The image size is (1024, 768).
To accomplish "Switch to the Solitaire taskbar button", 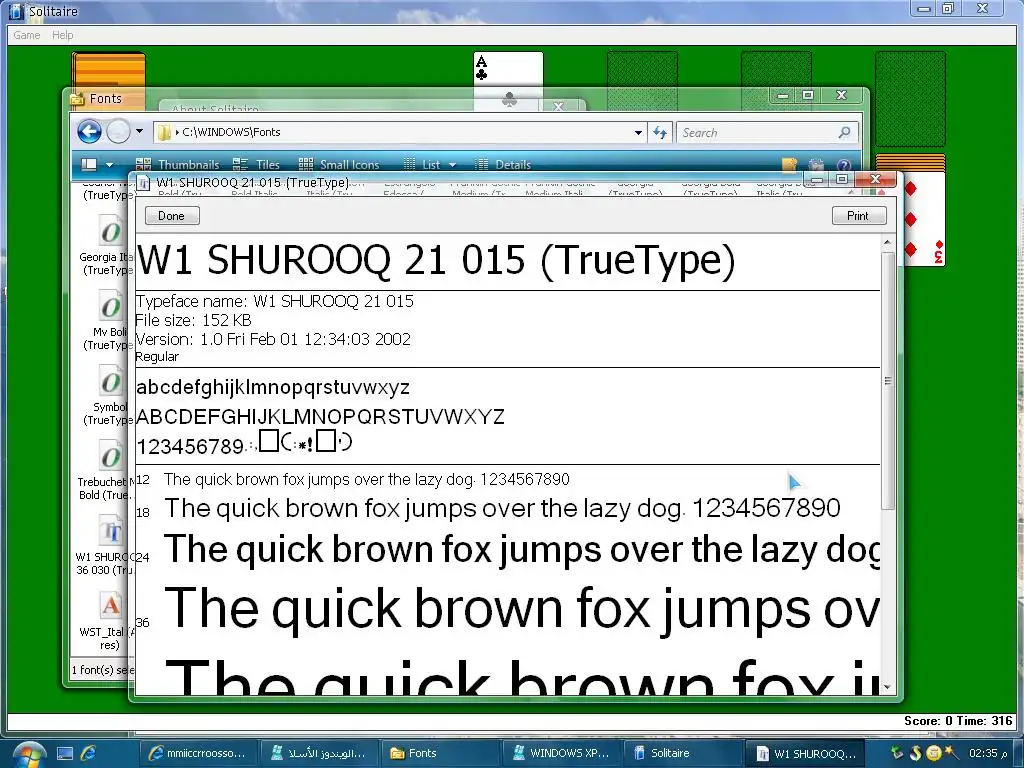I will 682,753.
